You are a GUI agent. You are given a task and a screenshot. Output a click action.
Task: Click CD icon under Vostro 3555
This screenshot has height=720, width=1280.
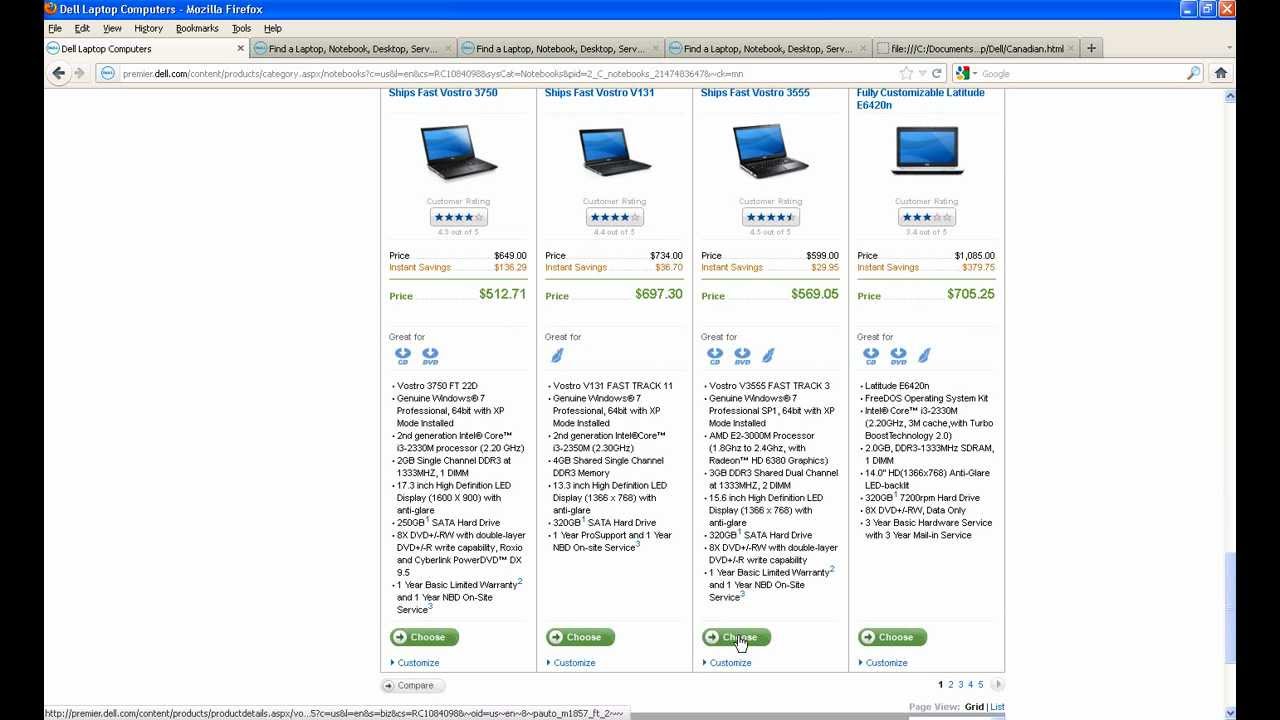[714, 355]
